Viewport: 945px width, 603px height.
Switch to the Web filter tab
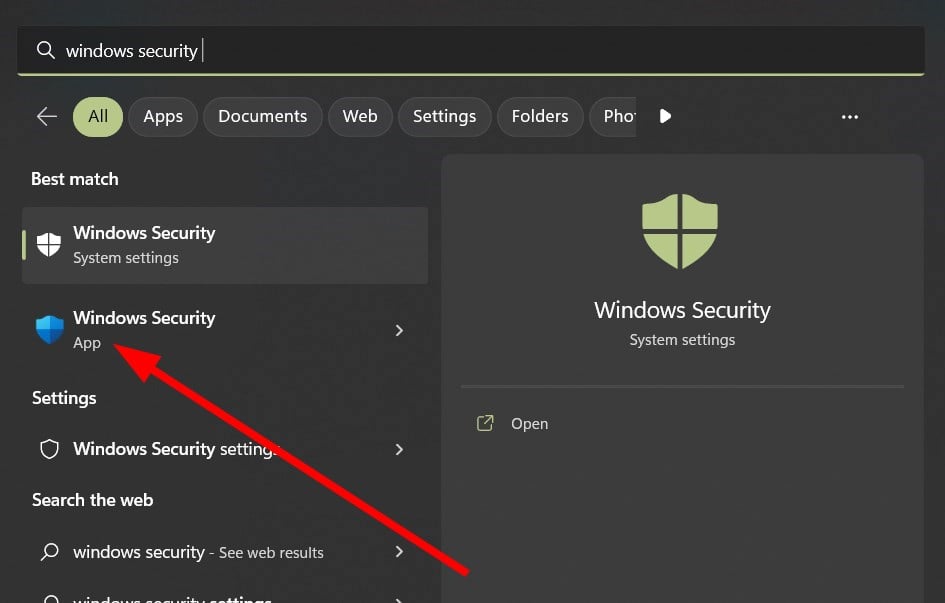[x=360, y=116]
